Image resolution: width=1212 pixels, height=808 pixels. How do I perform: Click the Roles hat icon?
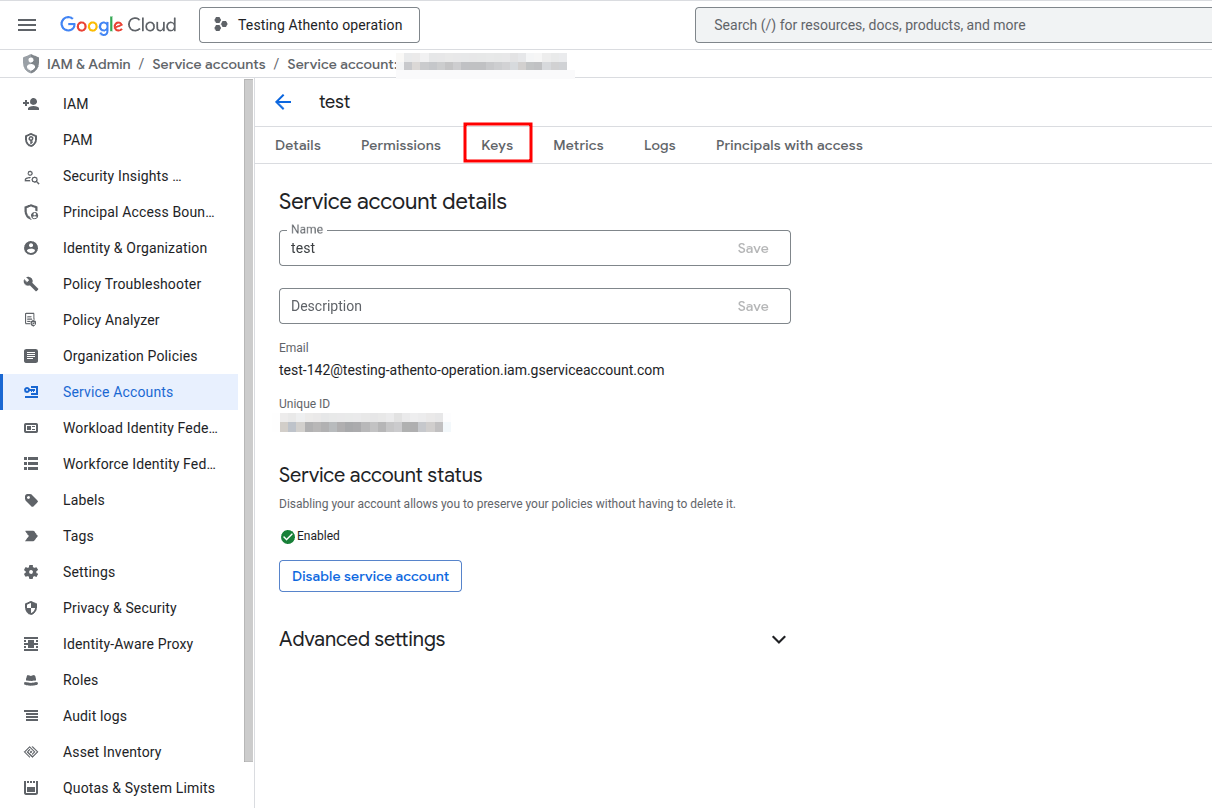pos(31,680)
